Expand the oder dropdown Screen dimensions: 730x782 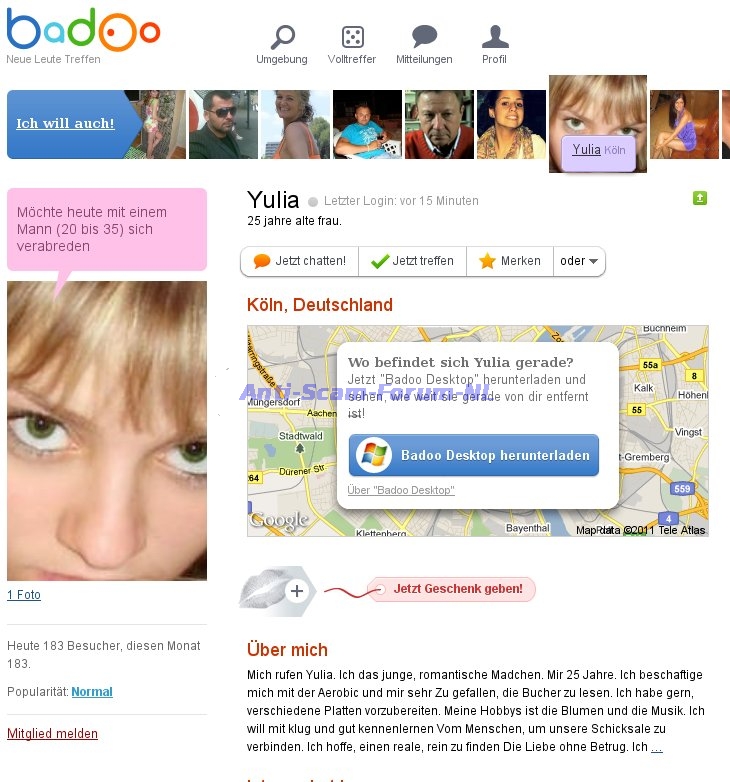[x=579, y=261]
